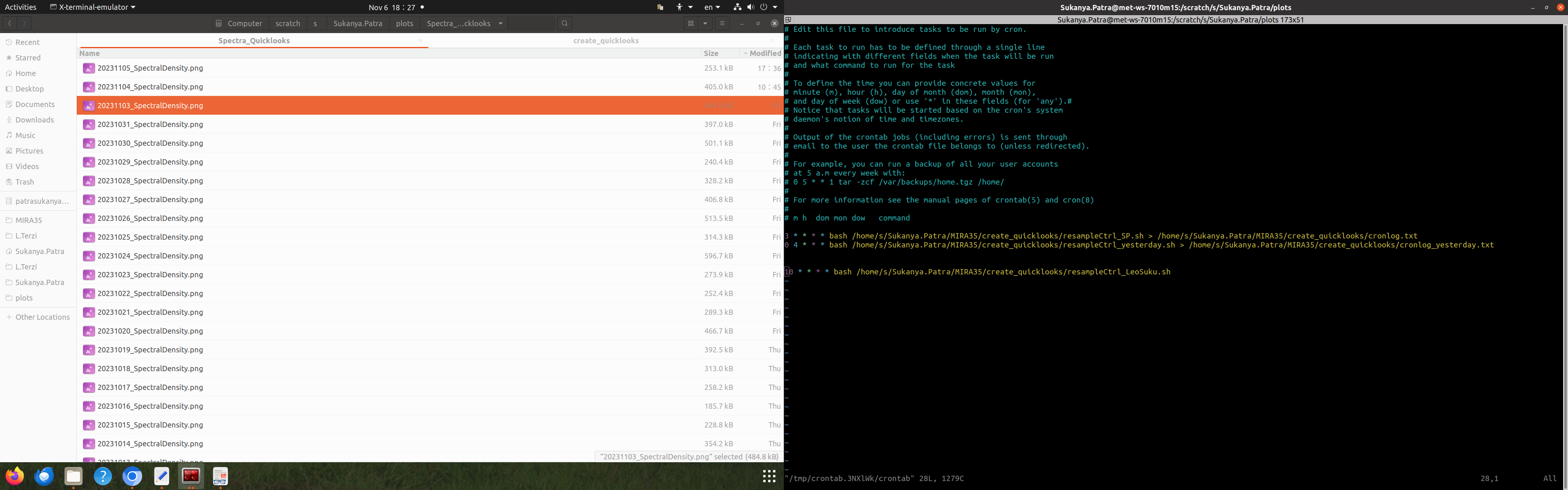This screenshot has height=490, width=1568.
Task: Open the en keyboard layout menu
Action: coord(712,7)
